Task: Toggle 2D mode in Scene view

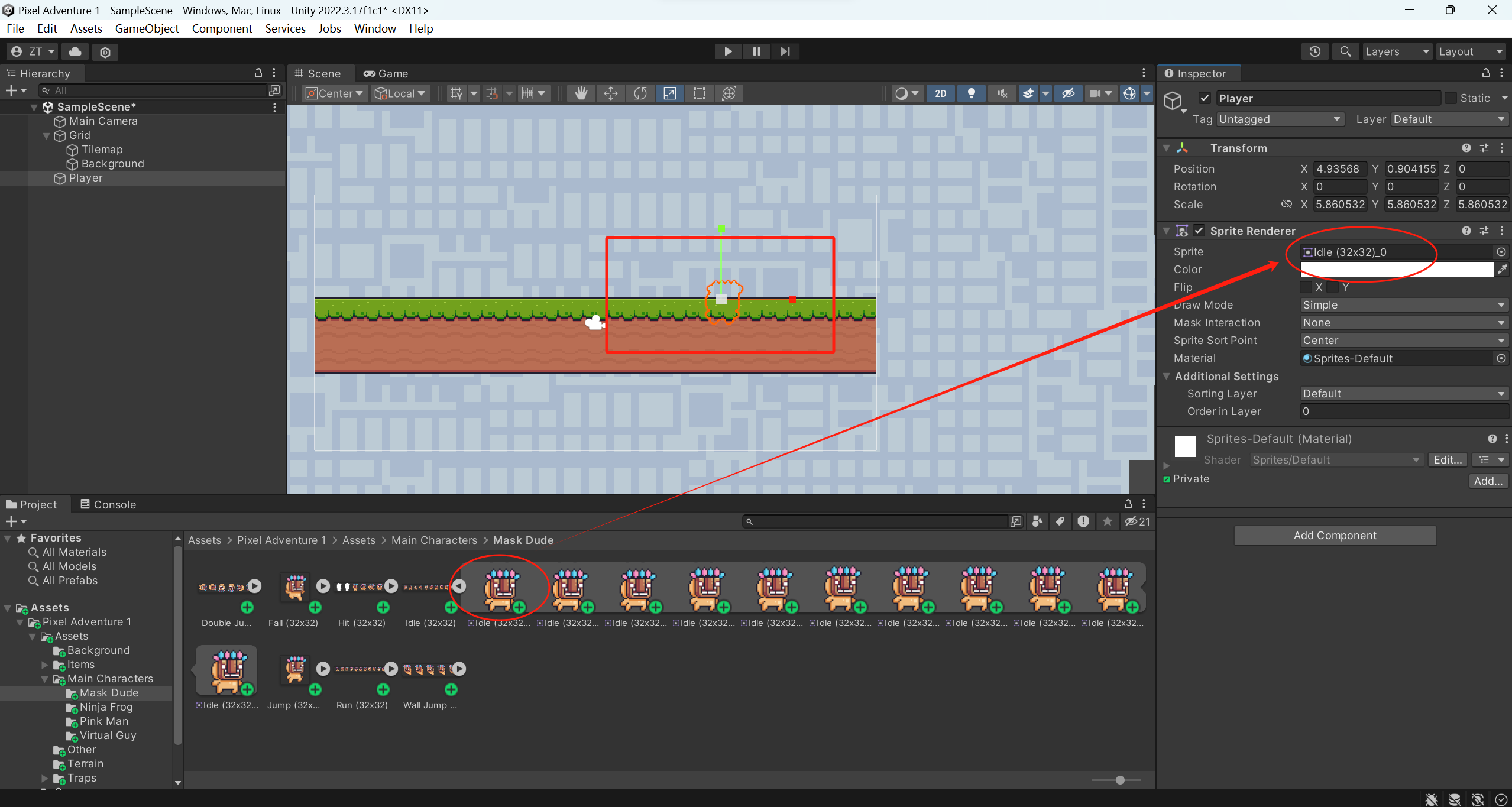Action: click(940, 93)
